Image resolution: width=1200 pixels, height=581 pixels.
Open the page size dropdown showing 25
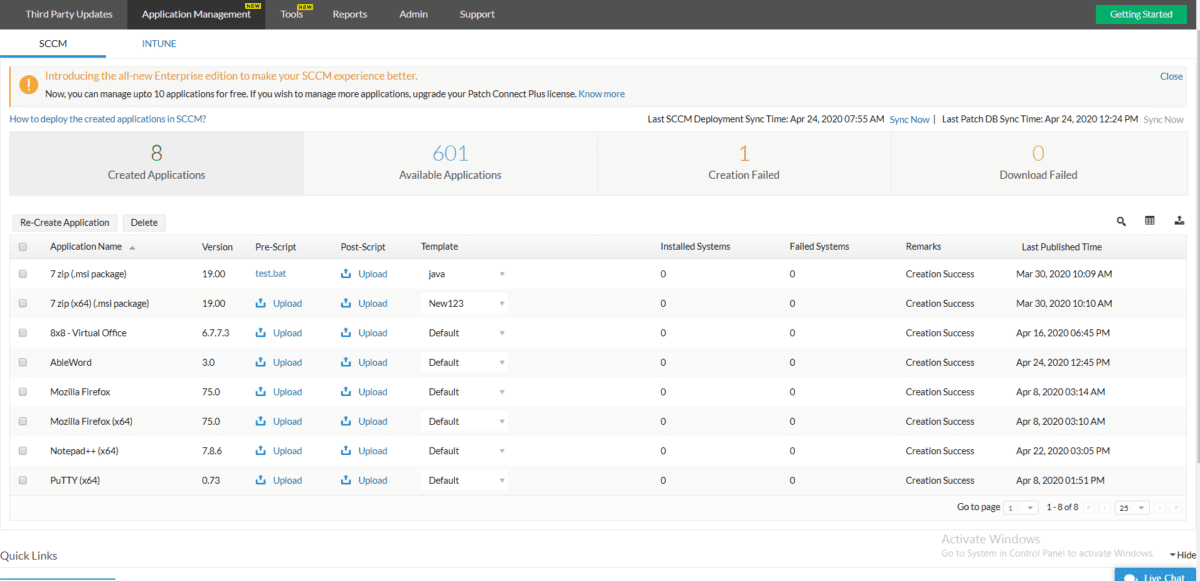[x=1131, y=507]
